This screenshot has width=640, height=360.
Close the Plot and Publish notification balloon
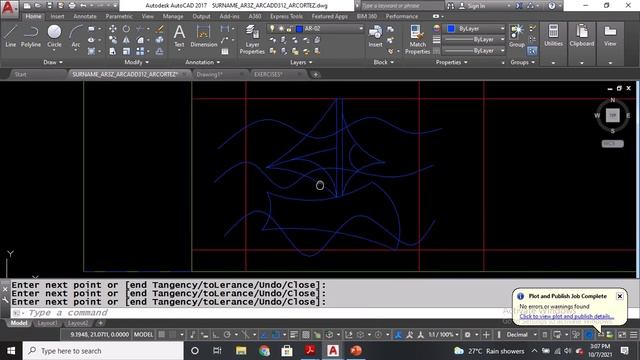(x=620, y=296)
